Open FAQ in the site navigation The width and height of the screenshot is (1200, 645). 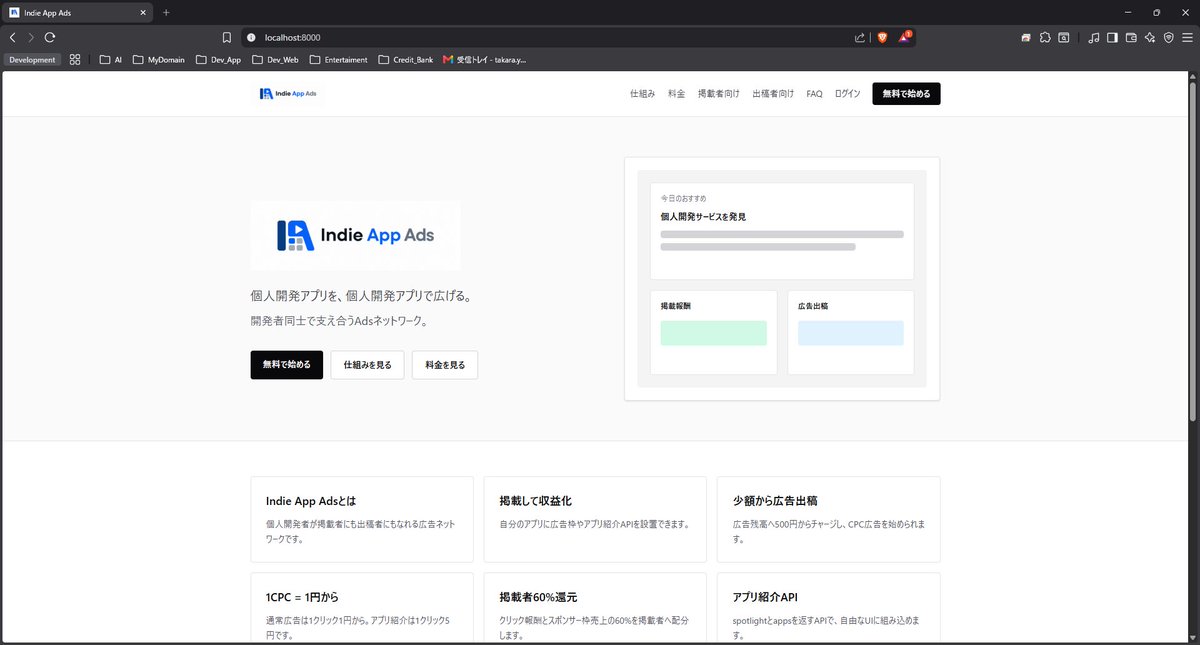[814, 93]
